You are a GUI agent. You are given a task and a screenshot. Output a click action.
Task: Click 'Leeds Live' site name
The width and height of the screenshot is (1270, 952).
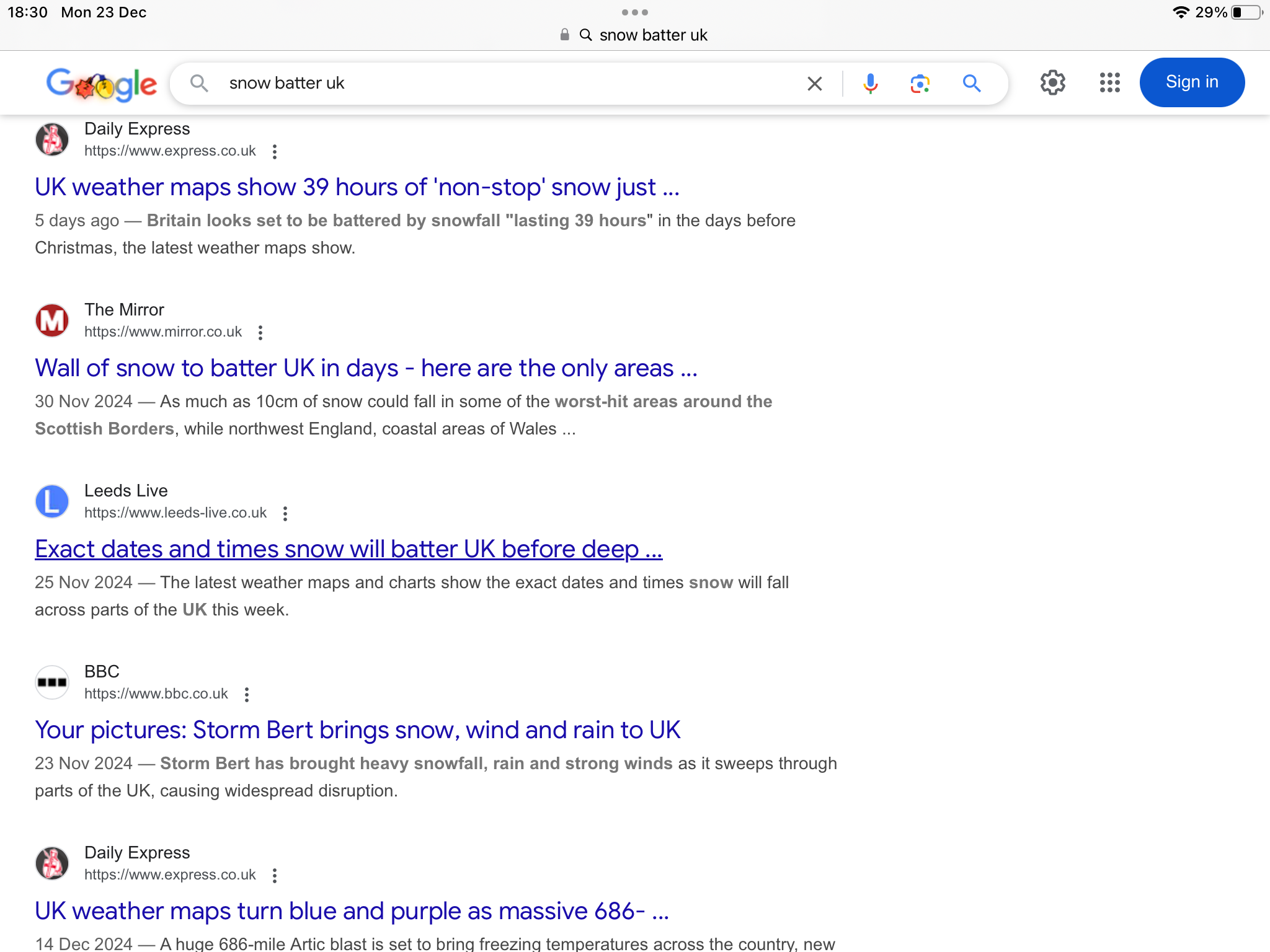(x=126, y=490)
